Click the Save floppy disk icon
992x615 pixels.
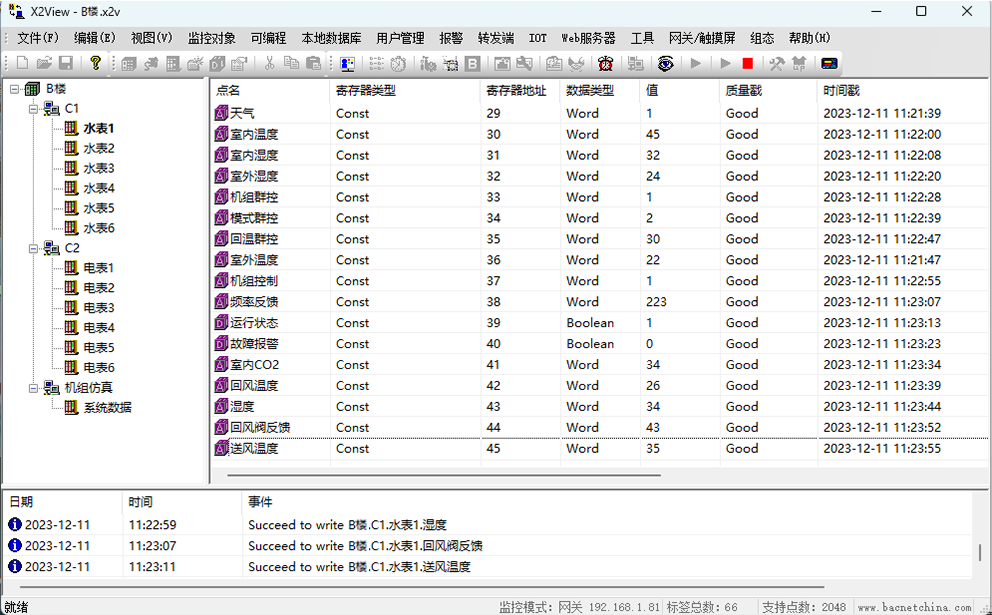(x=65, y=63)
